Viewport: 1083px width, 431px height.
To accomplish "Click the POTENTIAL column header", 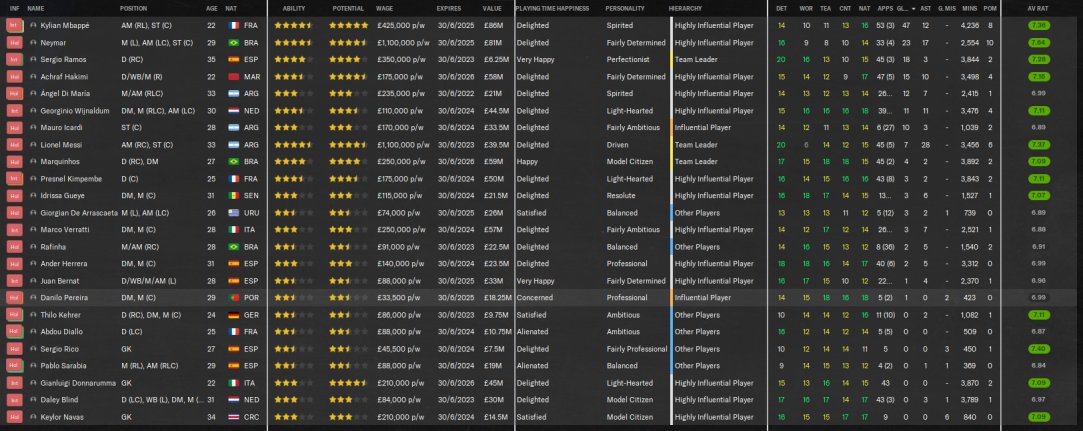I will (x=348, y=8).
